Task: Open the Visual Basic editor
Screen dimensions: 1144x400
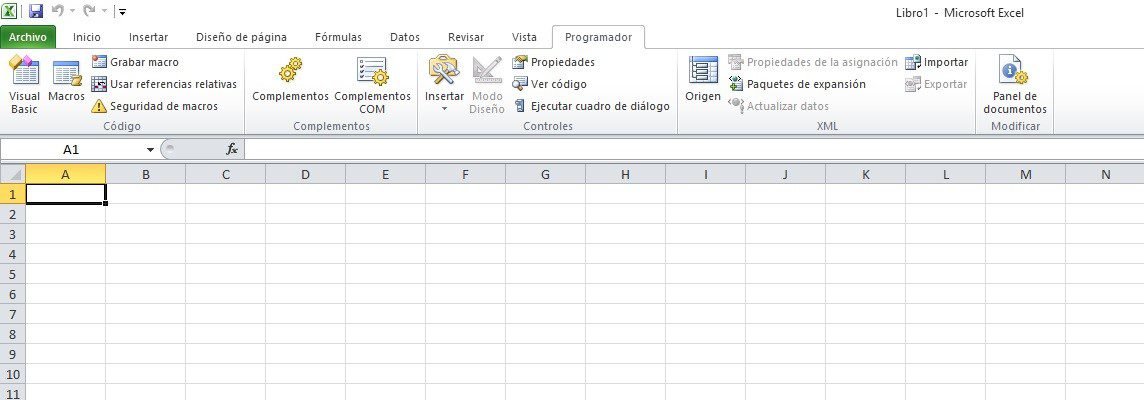Action: (24, 85)
